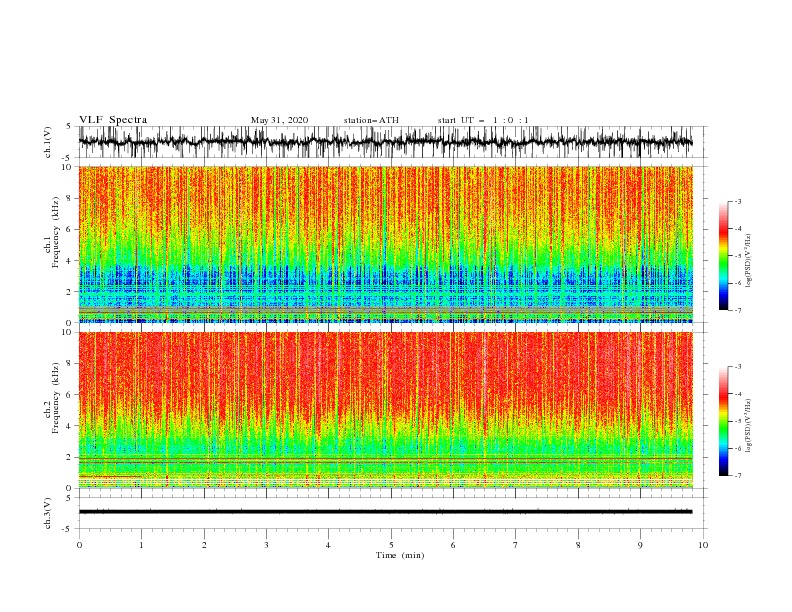Click the 'station=ATH' label
This screenshot has width=792, height=612.
pyautogui.click(x=371, y=120)
